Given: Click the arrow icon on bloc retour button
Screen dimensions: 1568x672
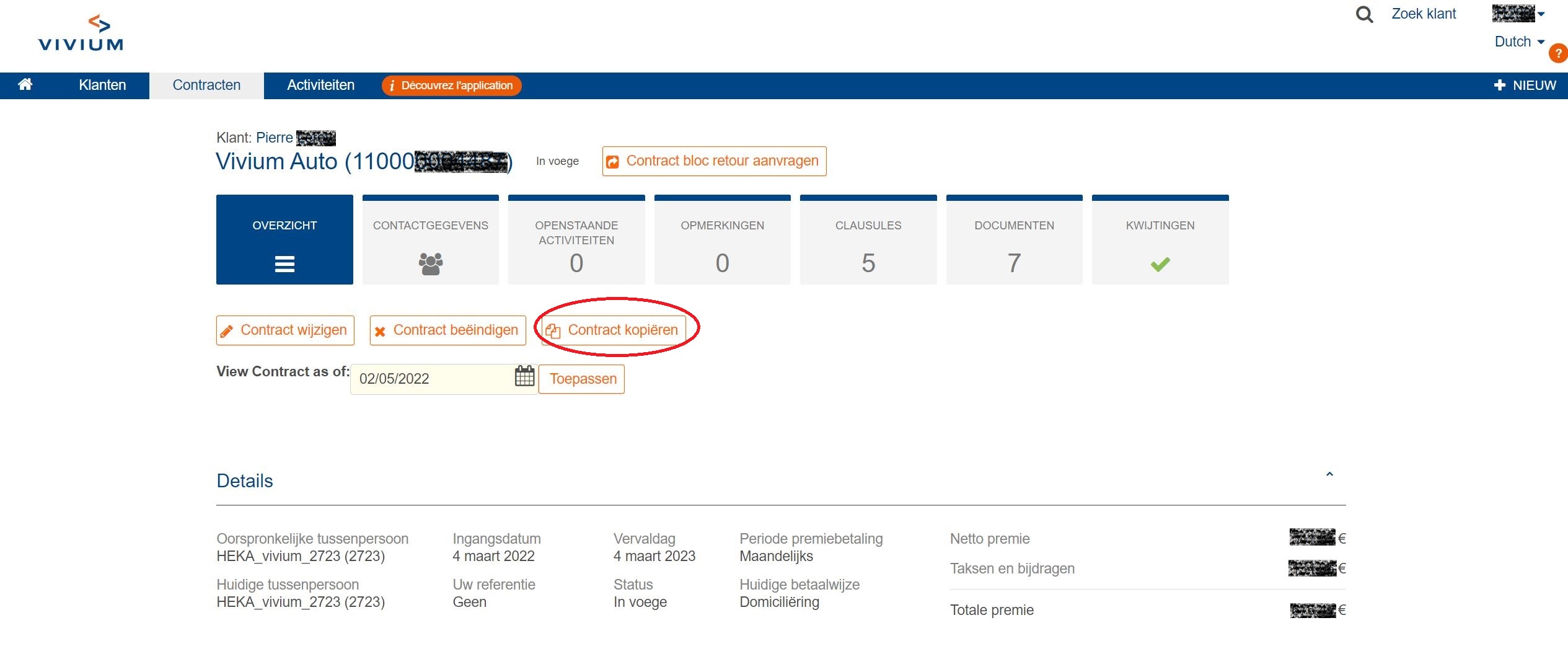Looking at the screenshot, I should click(x=612, y=162).
